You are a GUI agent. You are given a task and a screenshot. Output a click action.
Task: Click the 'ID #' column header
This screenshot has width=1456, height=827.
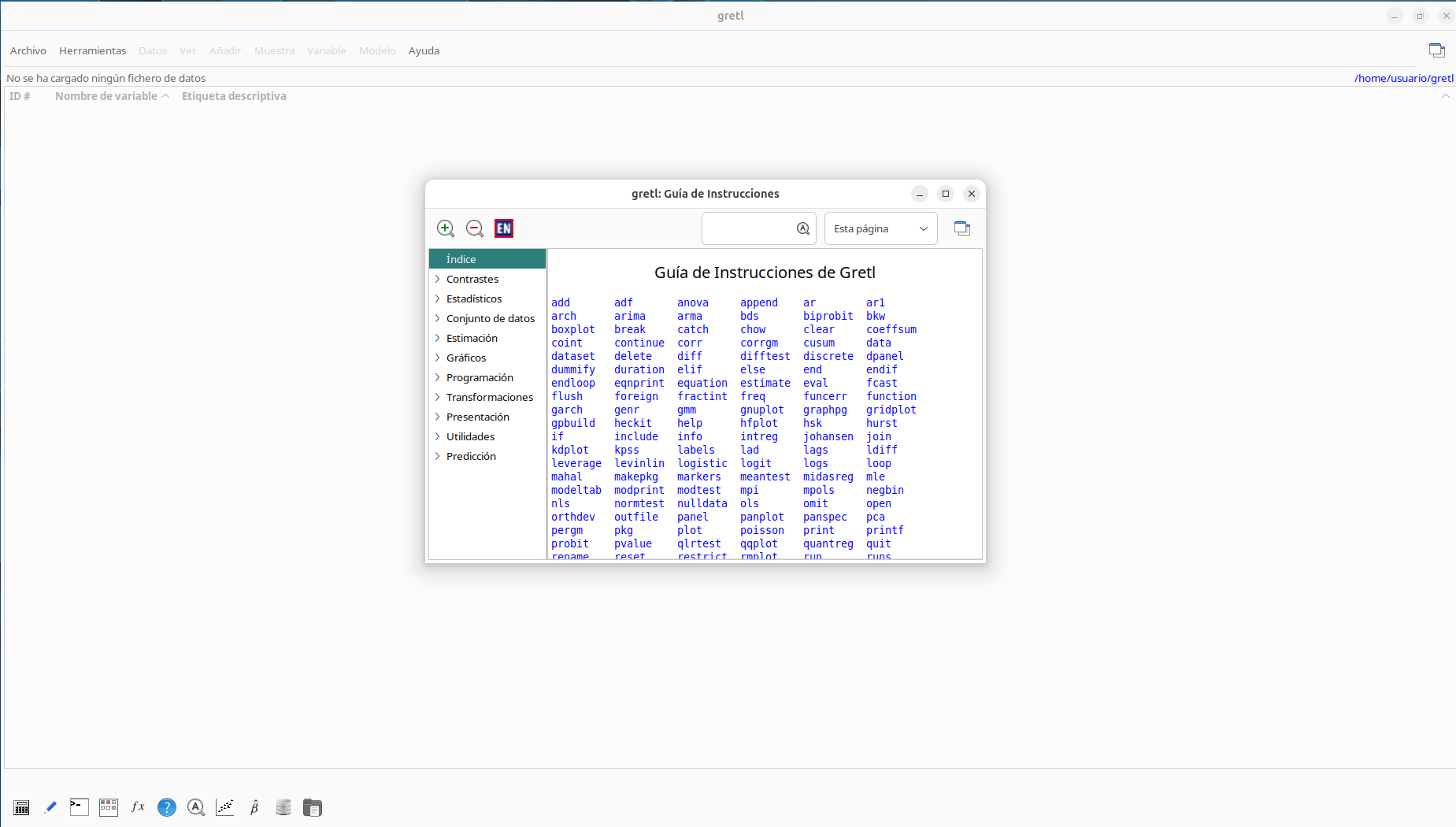coord(20,96)
